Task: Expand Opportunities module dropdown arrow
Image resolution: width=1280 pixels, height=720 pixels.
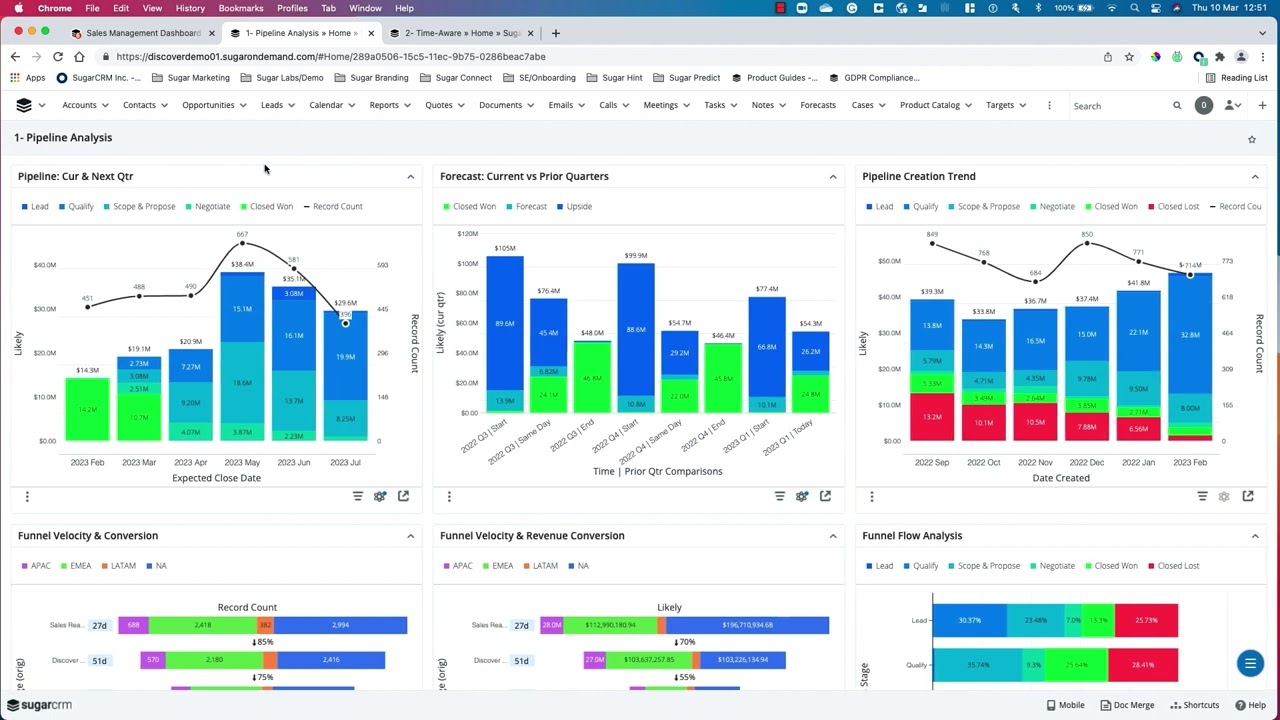Action: 243,105
